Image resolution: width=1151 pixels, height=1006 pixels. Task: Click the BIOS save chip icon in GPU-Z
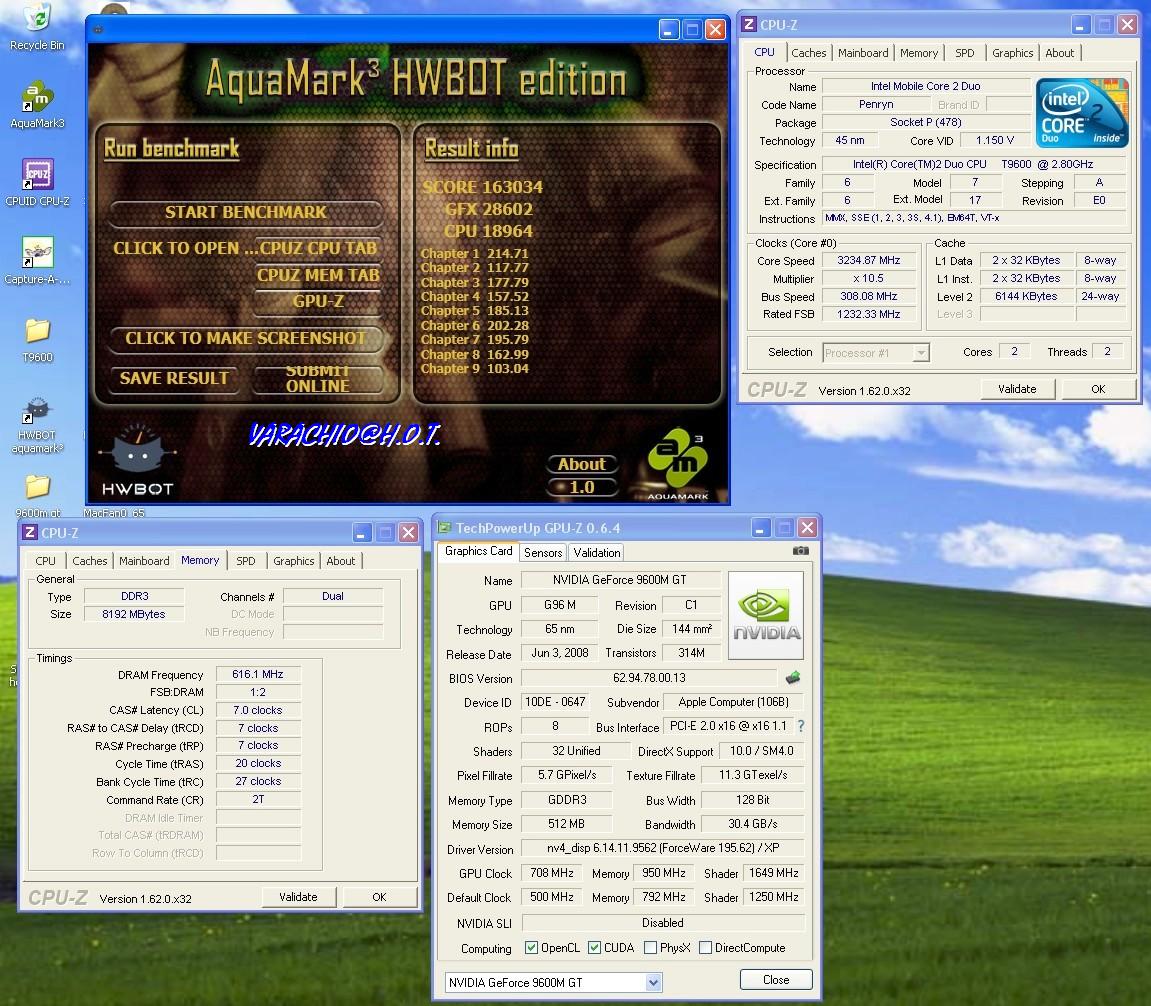793,677
